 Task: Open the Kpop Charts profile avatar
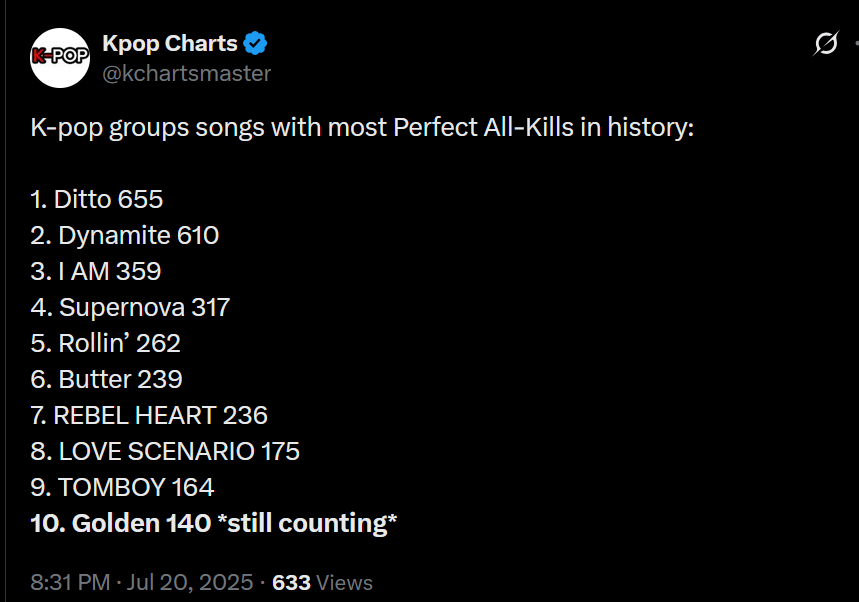click(x=60, y=58)
